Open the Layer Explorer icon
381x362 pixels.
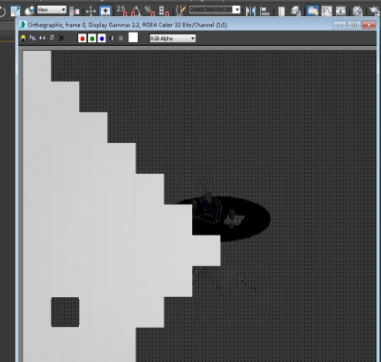[x=296, y=11]
